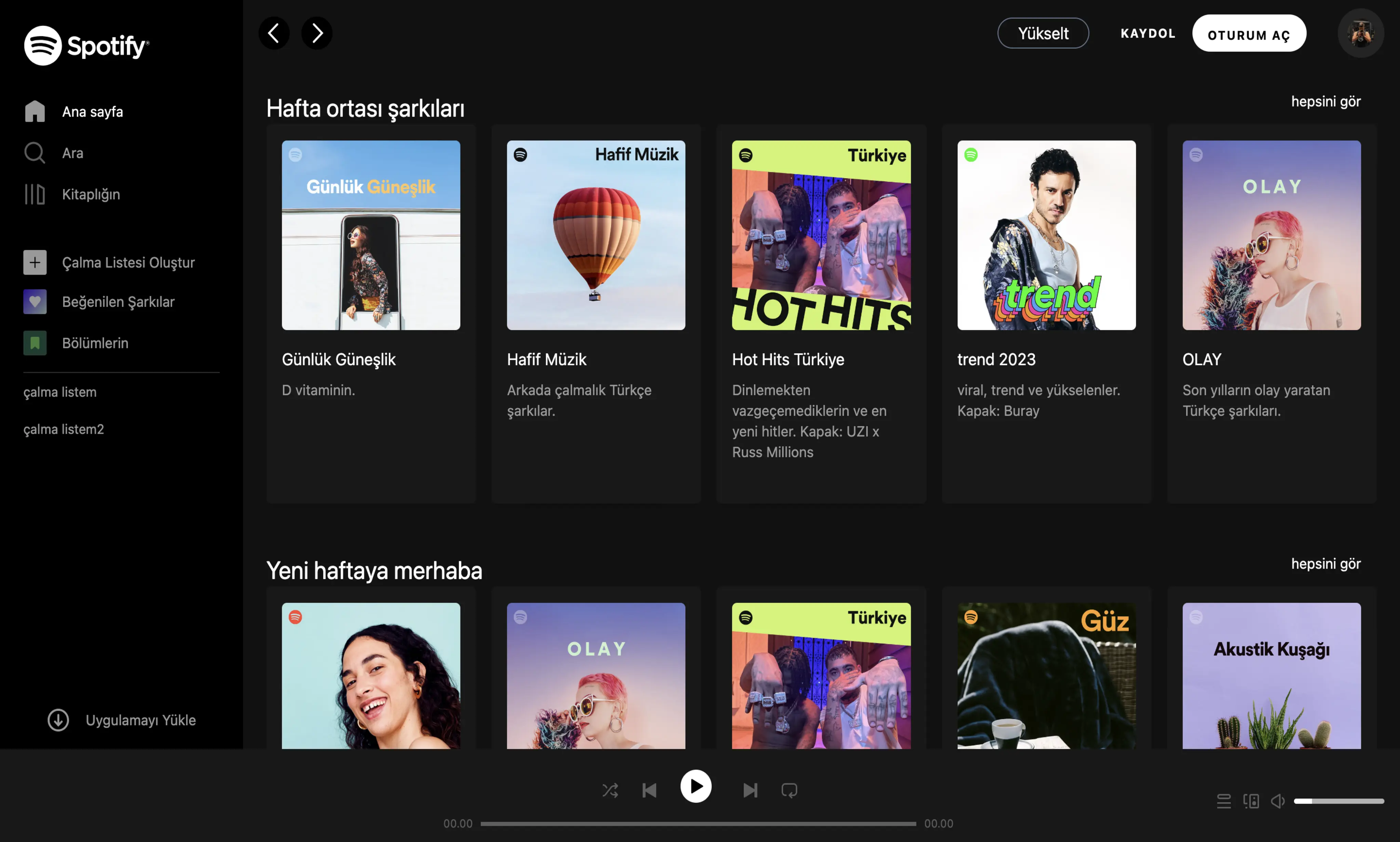Open the user profile avatar
1400x842 pixels.
click(1360, 33)
